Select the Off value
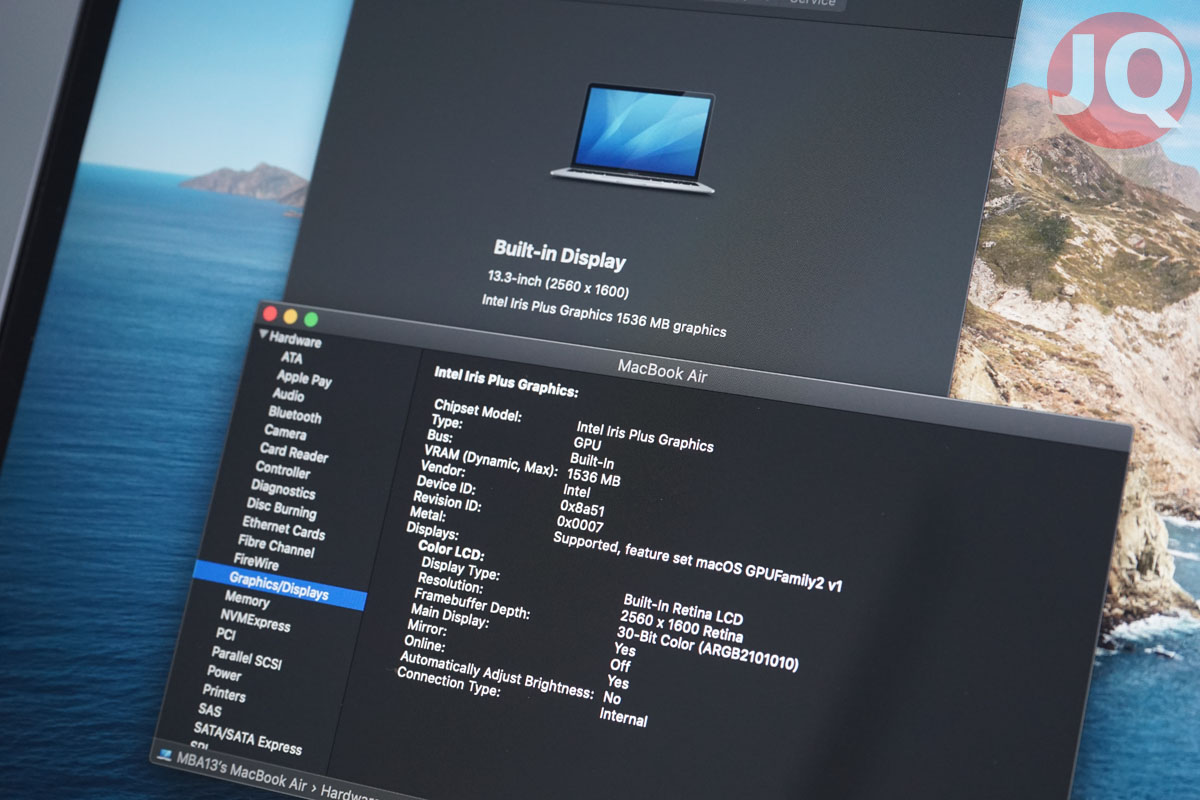The width and height of the screenshot is (1200, 800). coord(620,664)
